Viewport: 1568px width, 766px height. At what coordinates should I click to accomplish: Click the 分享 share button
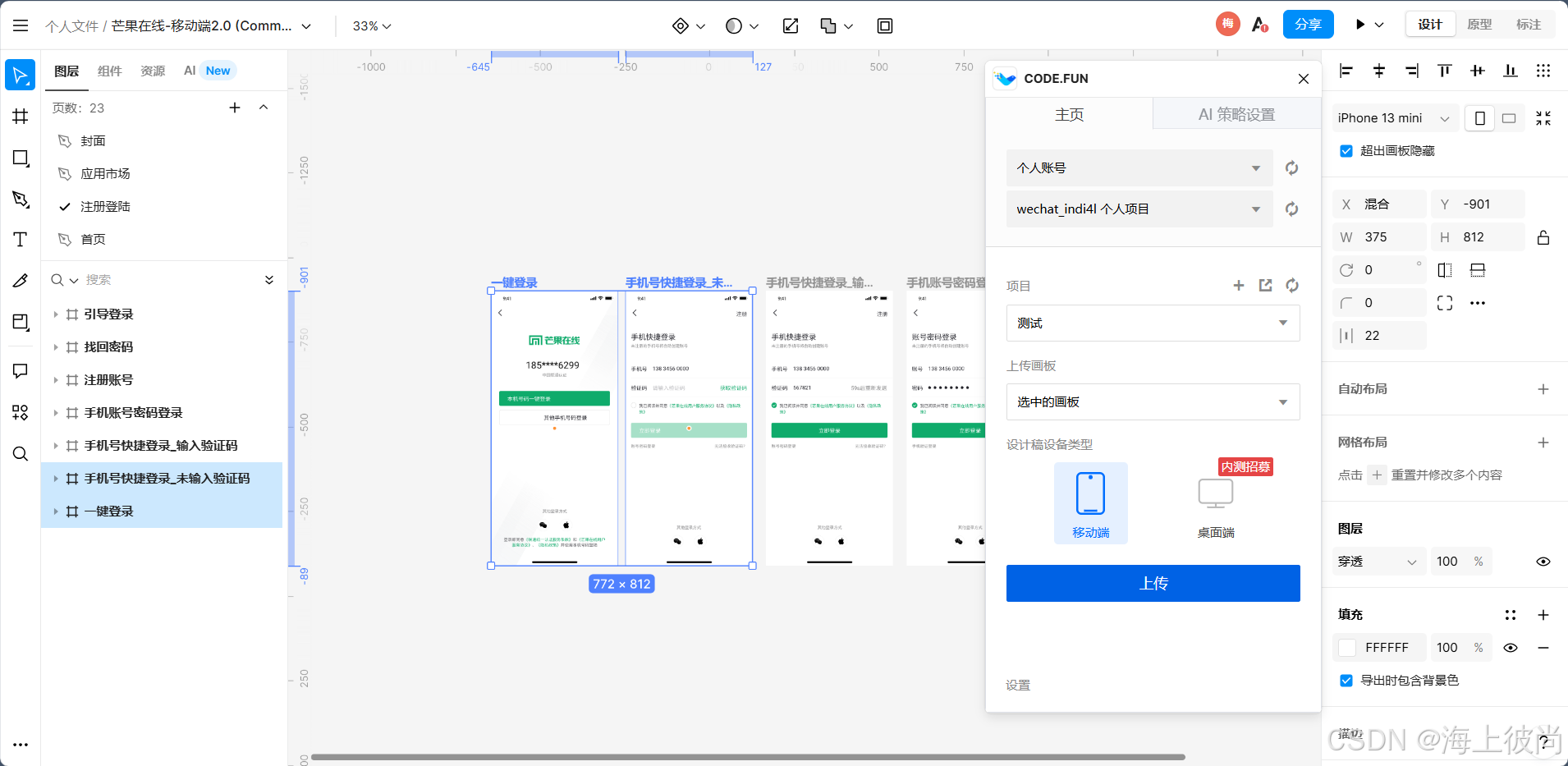tap(1309, 24)
